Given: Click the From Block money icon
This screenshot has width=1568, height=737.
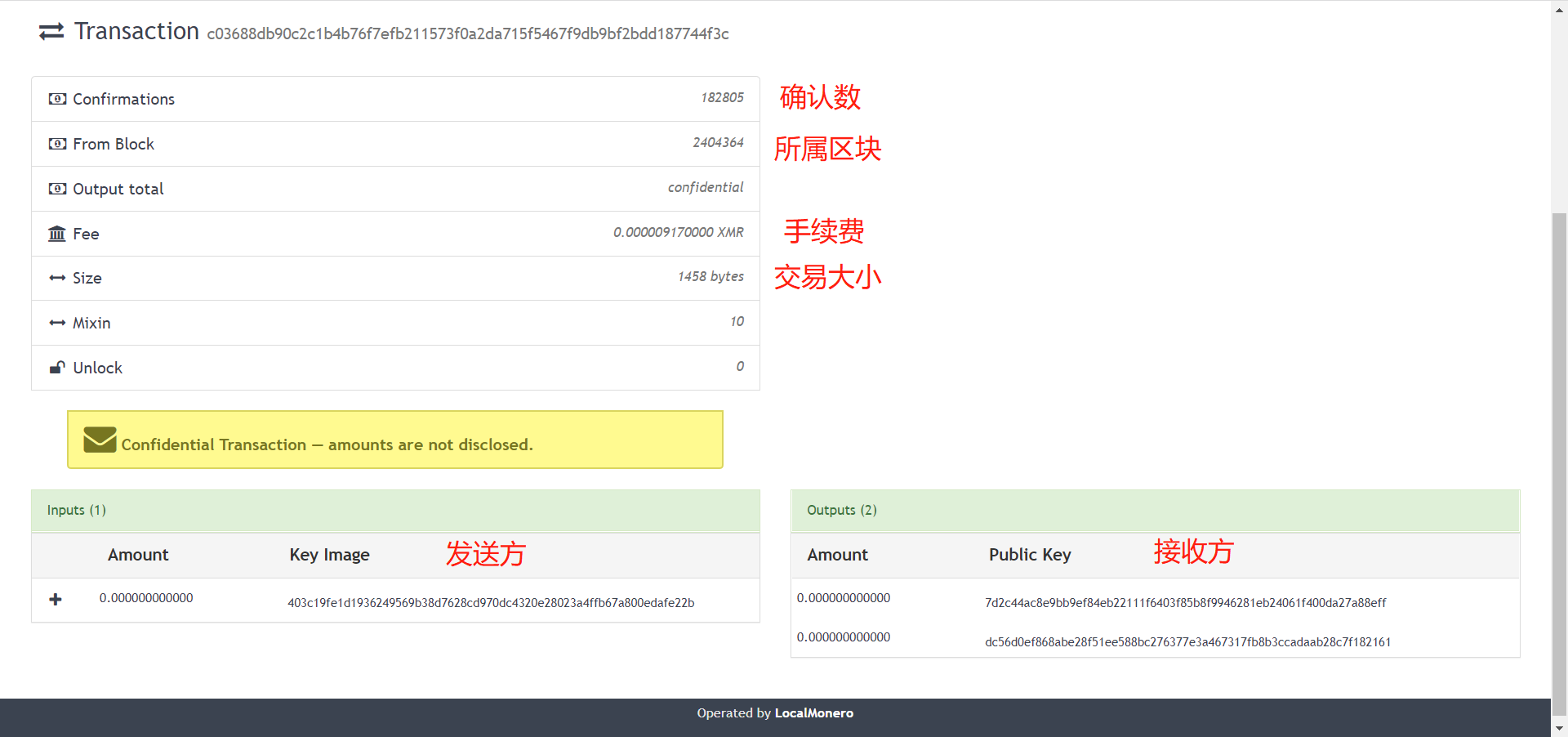Looking at the screenshot, I should pos(57,144).
